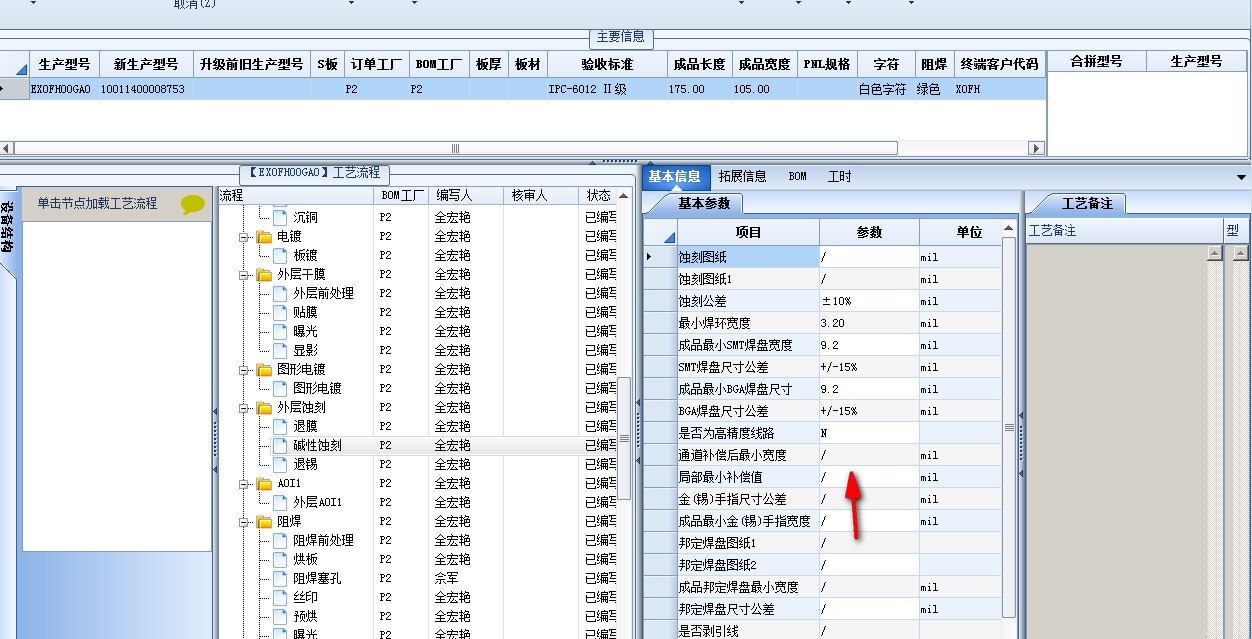
Task: Collapse the 电镀 tree node
Action: click(245, 238)
